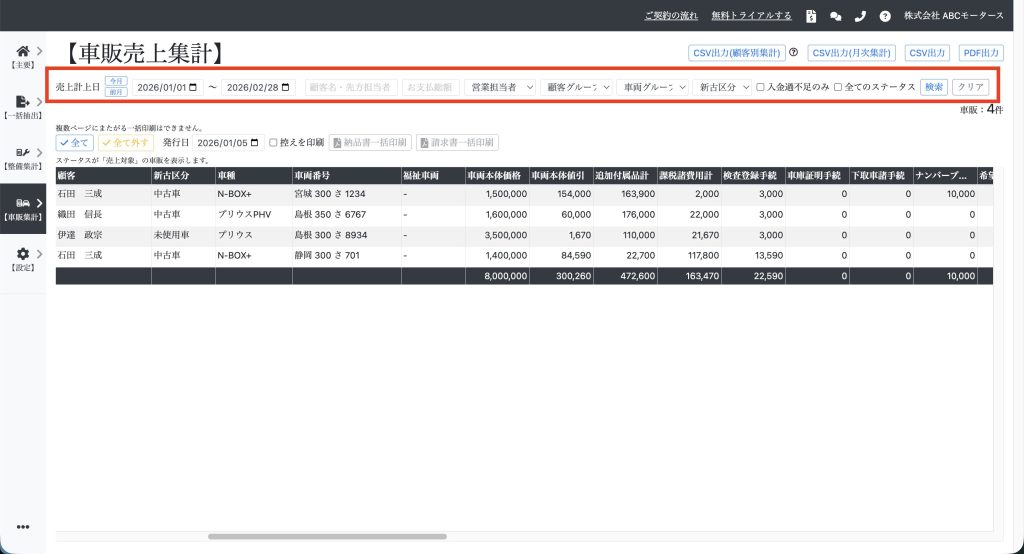Toggle the 控えを印刷 checkbox

pos(274,143)
